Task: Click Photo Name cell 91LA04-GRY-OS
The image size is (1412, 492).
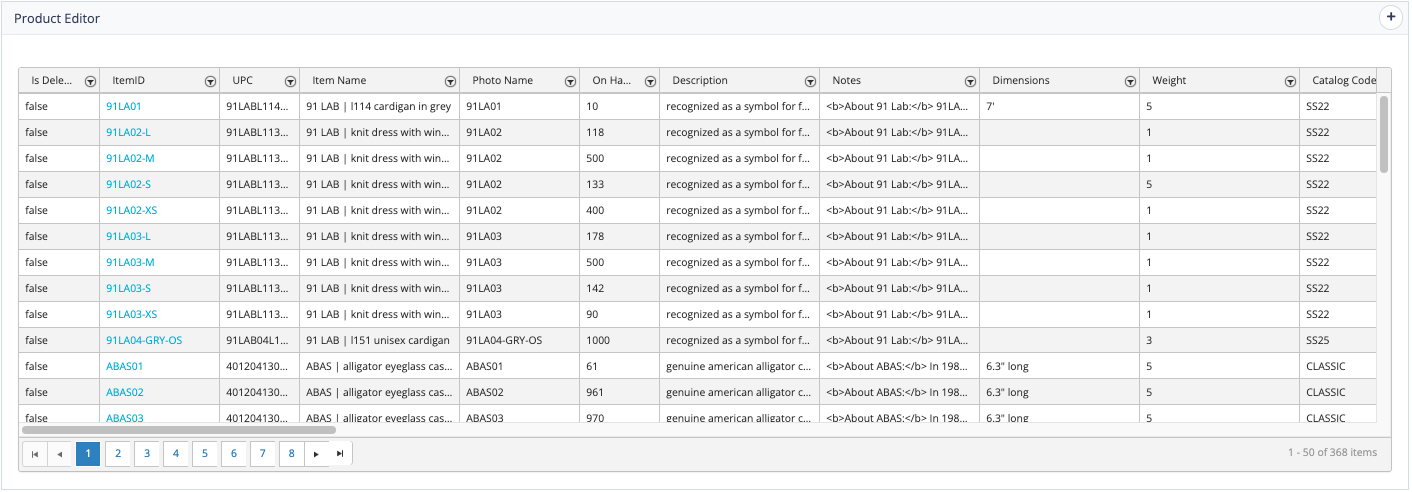Action: 519,340
